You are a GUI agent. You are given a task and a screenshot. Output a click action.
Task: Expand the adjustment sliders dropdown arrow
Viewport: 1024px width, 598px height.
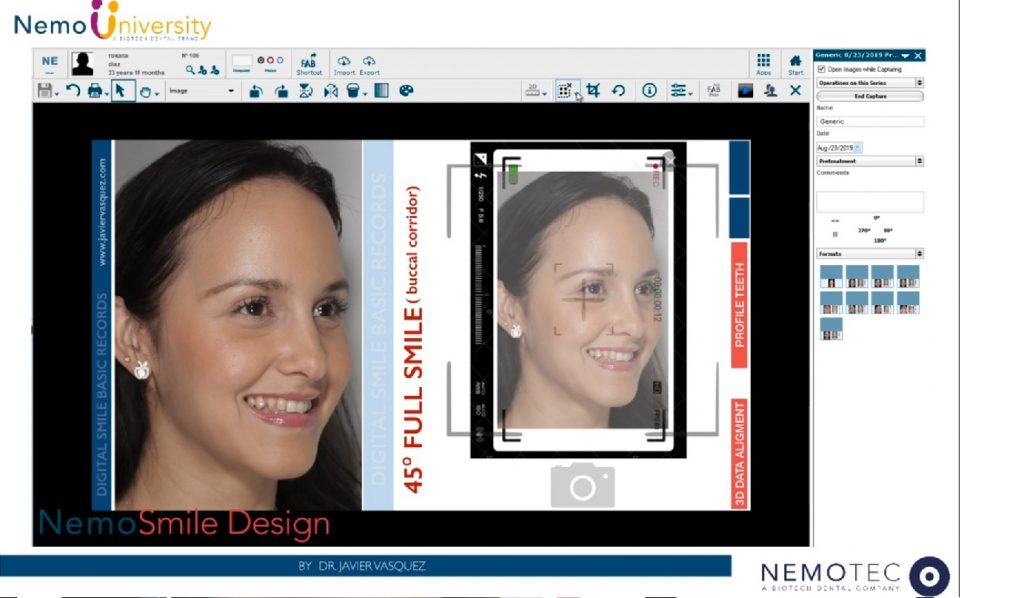coord(690,94)
